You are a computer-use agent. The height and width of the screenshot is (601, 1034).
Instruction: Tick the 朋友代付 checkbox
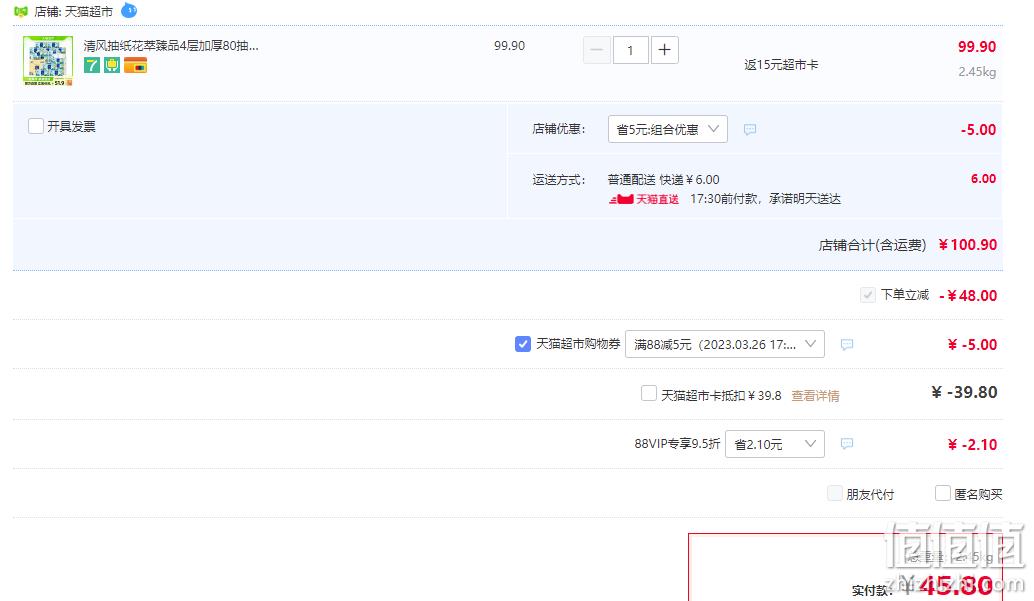(x=835, y=493)
